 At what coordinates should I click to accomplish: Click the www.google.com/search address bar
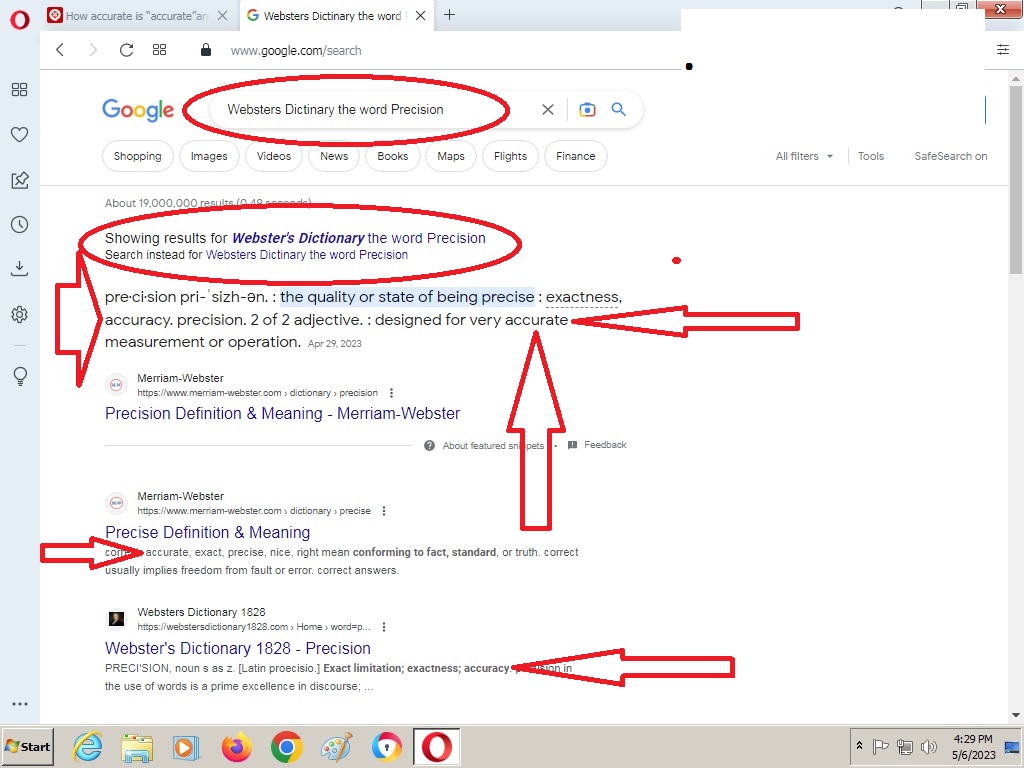click(x=296, y=50)
